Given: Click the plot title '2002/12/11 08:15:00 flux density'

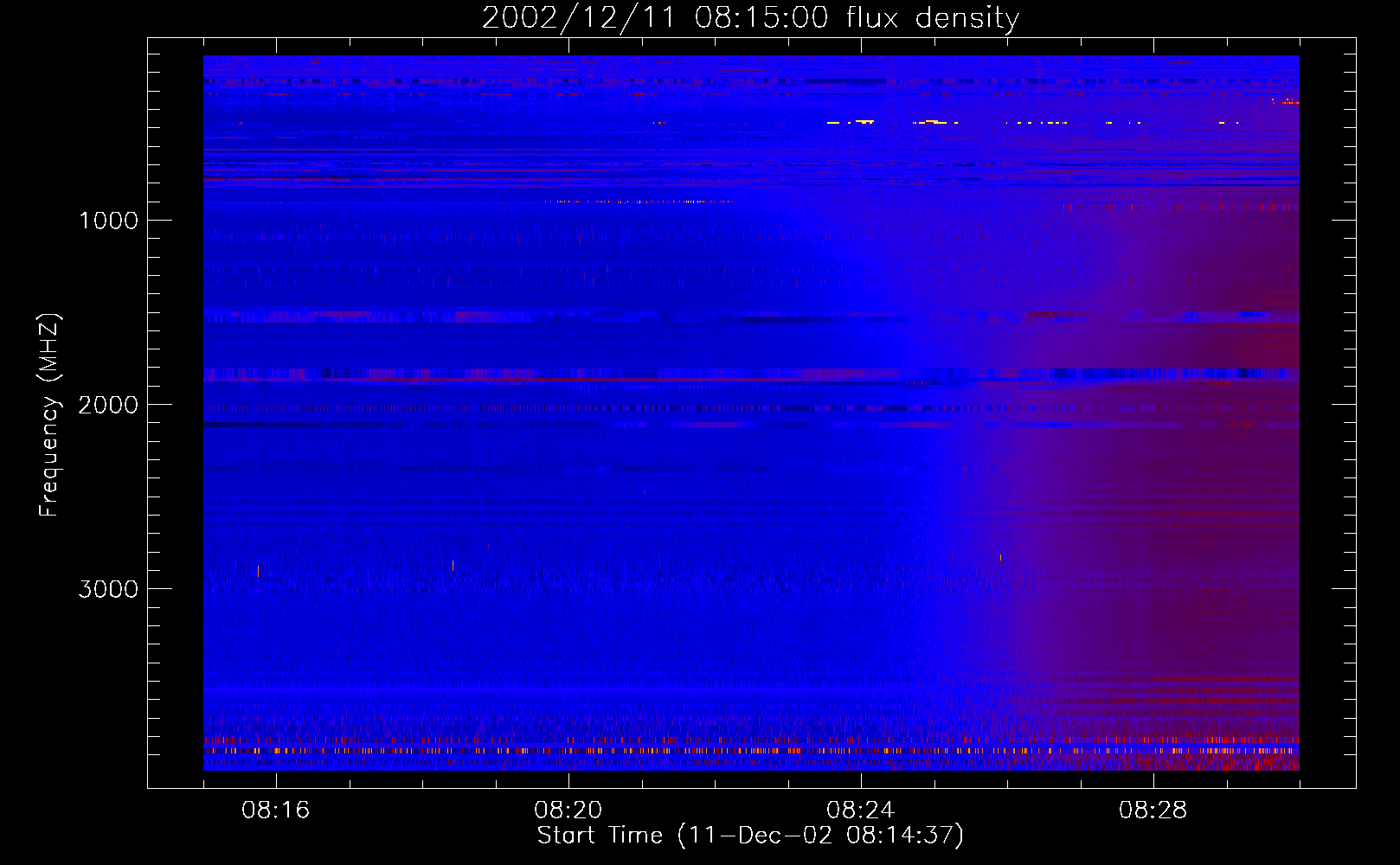Looking at the screenshot, I should click(x=750, y=18).
